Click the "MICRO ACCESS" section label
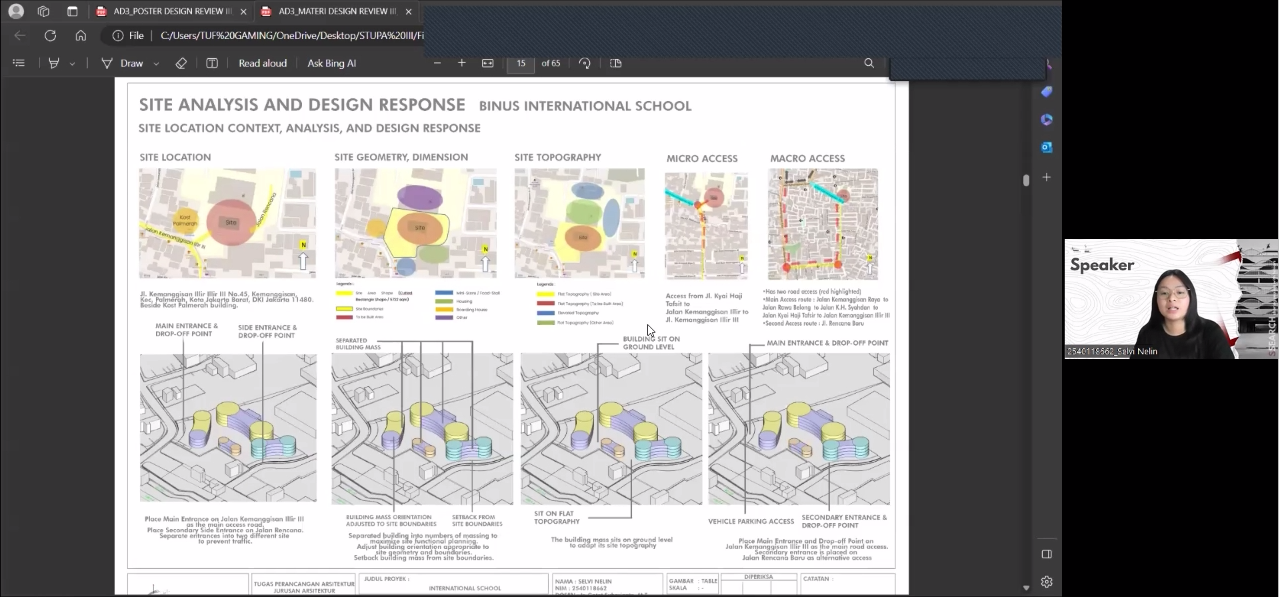Viewport: 1279px width, 597px height. [x=702, y=158]
